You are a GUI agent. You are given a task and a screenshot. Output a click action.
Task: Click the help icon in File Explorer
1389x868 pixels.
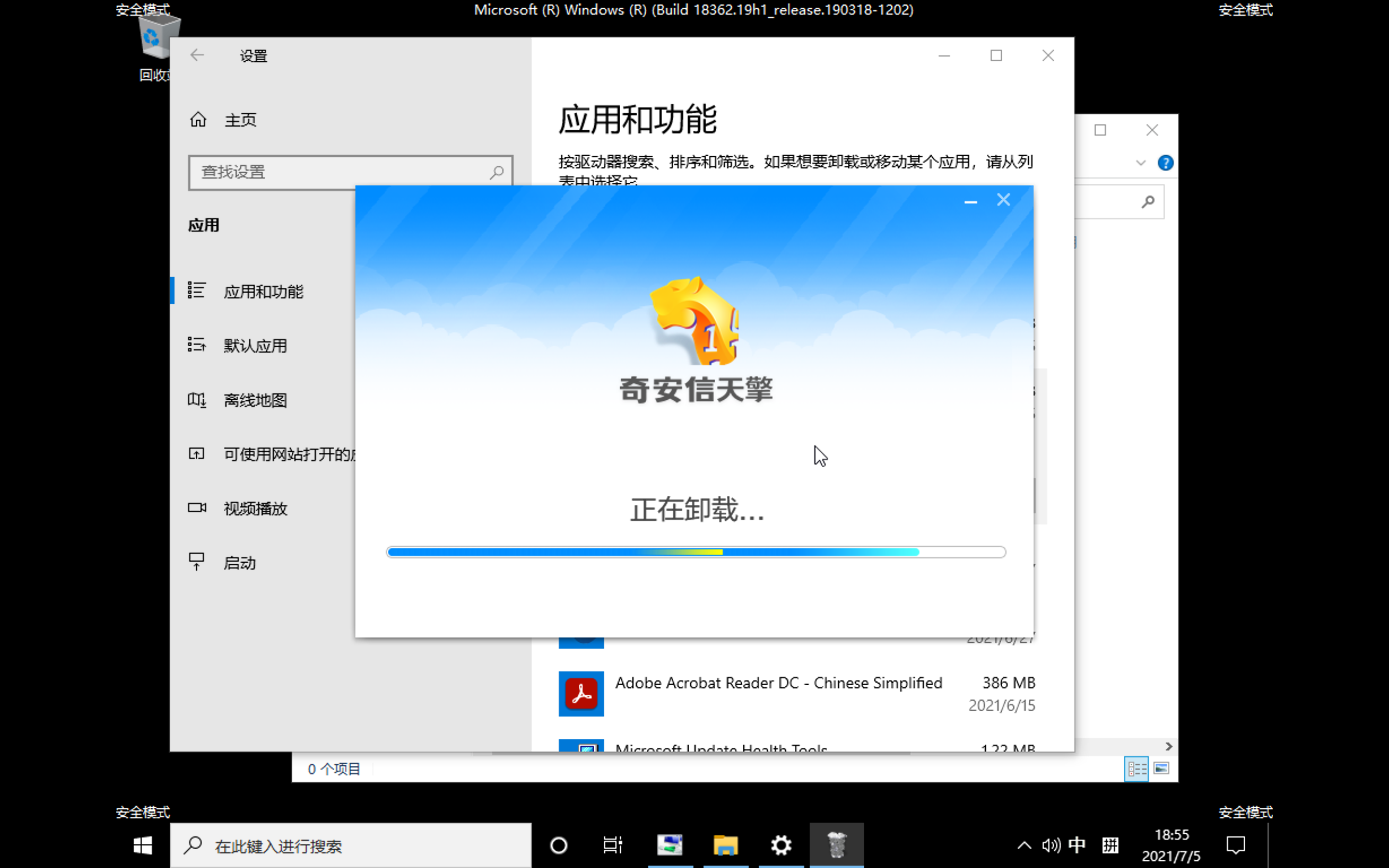1165,163
